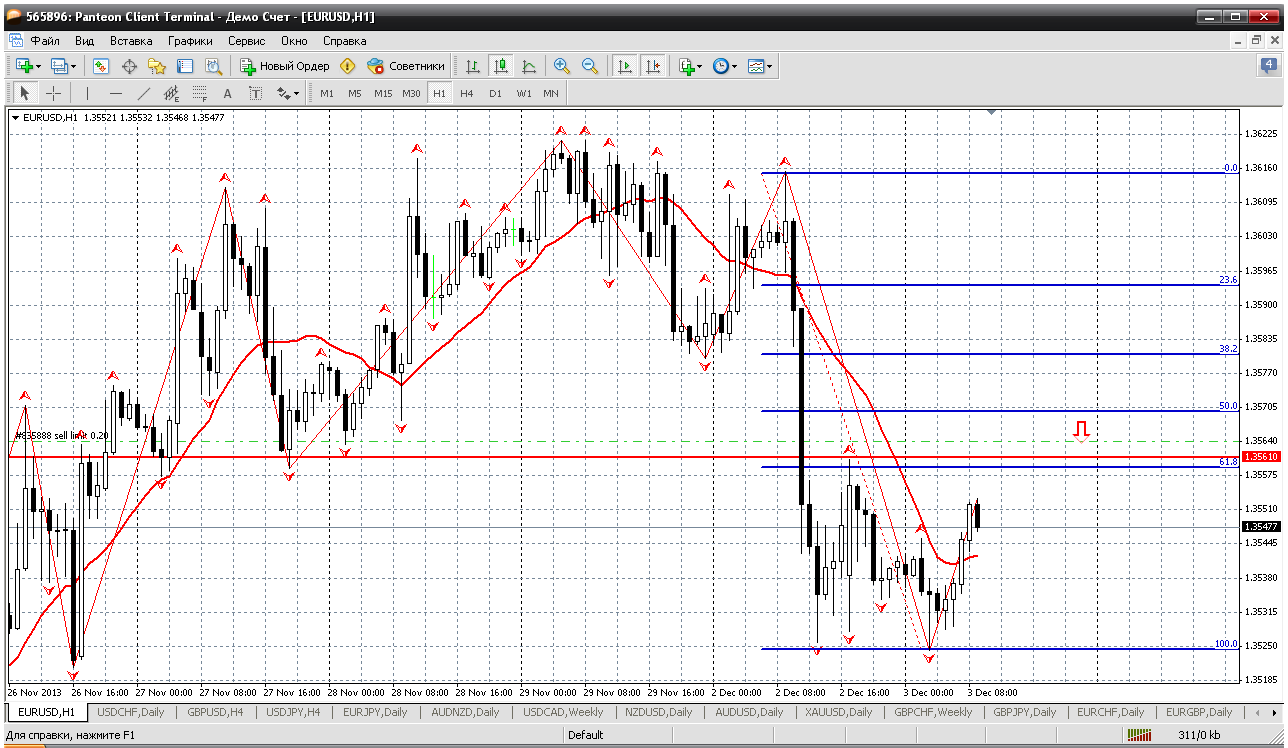Viewport: 1288px width, 748px height.
Task: Expand the New Chart dropdown arrow
Action: point(39,67)
